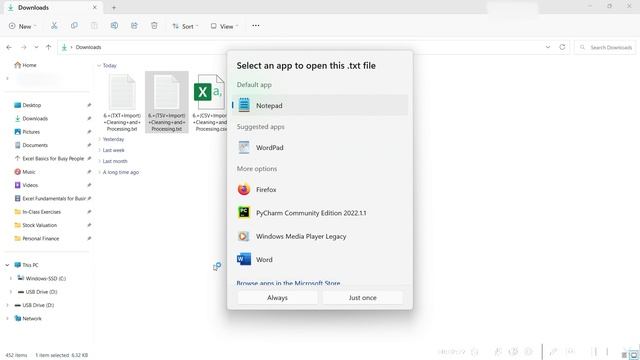Collapse the Today group
This screenshot has width=640, height=360.
[x=99, y=65]
